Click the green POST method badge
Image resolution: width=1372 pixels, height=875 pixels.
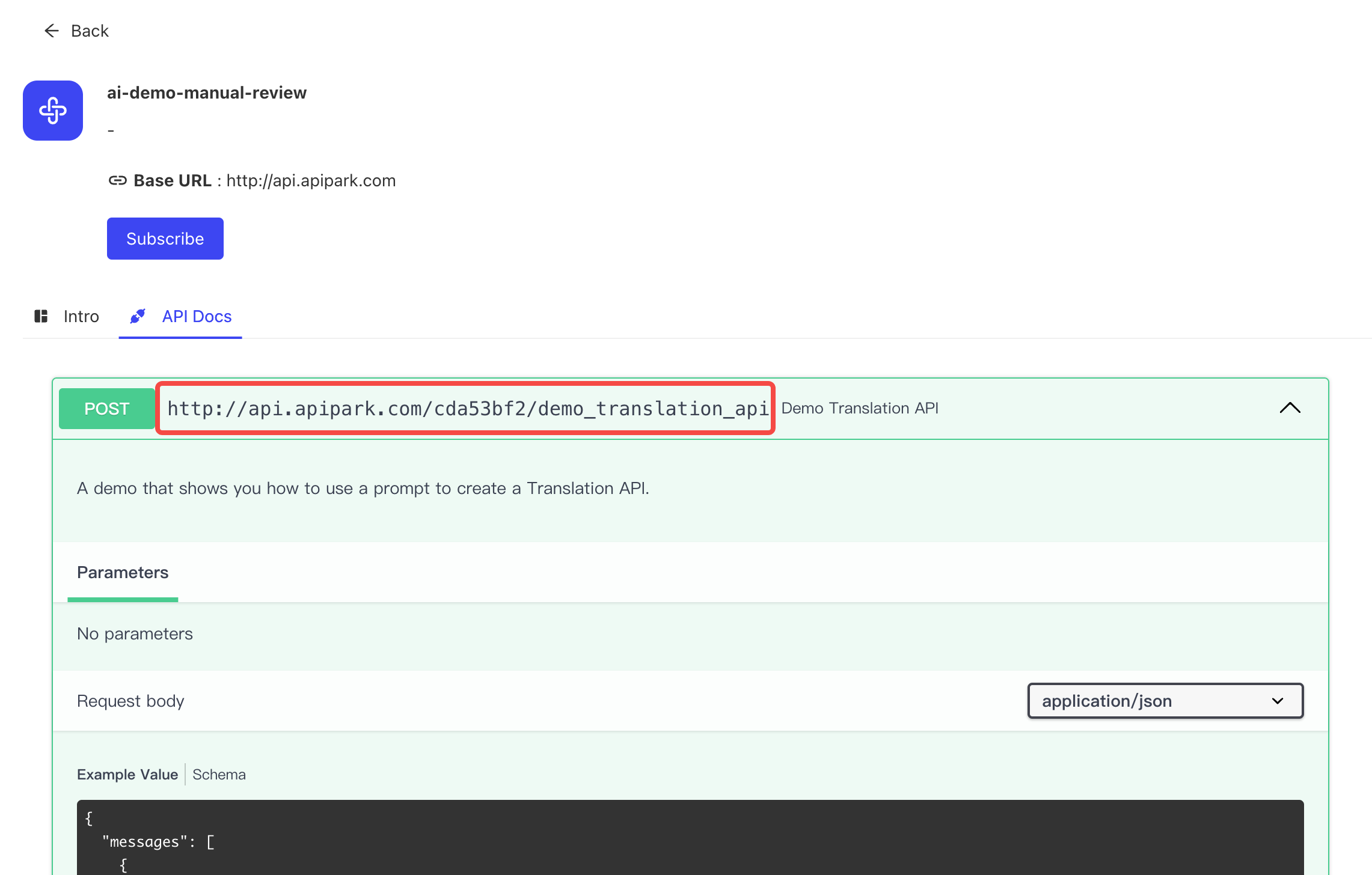[x=106, y=409]
